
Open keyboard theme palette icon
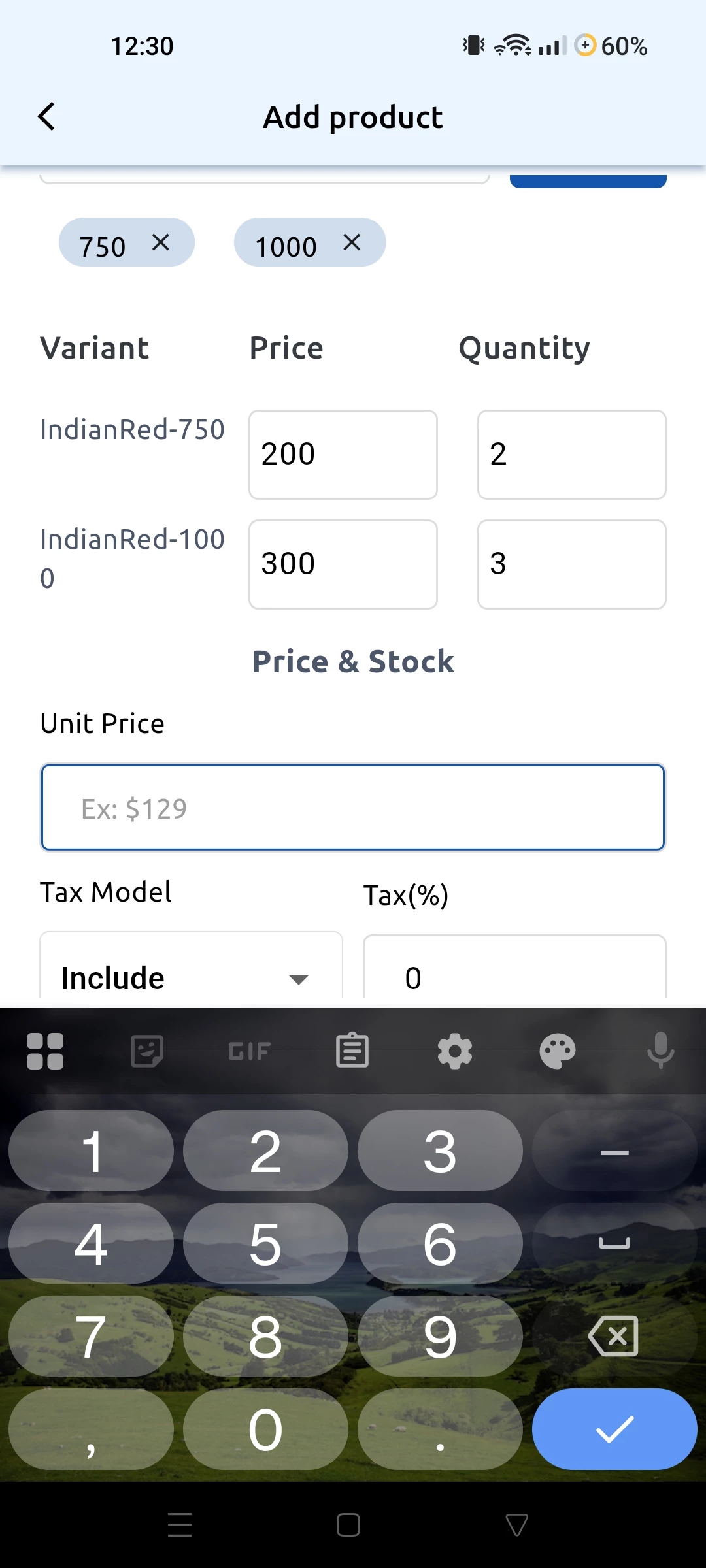[557, 1051]
